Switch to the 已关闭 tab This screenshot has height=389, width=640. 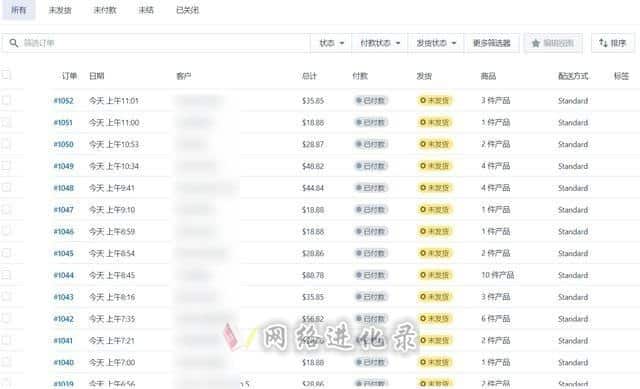coord(187,10)
